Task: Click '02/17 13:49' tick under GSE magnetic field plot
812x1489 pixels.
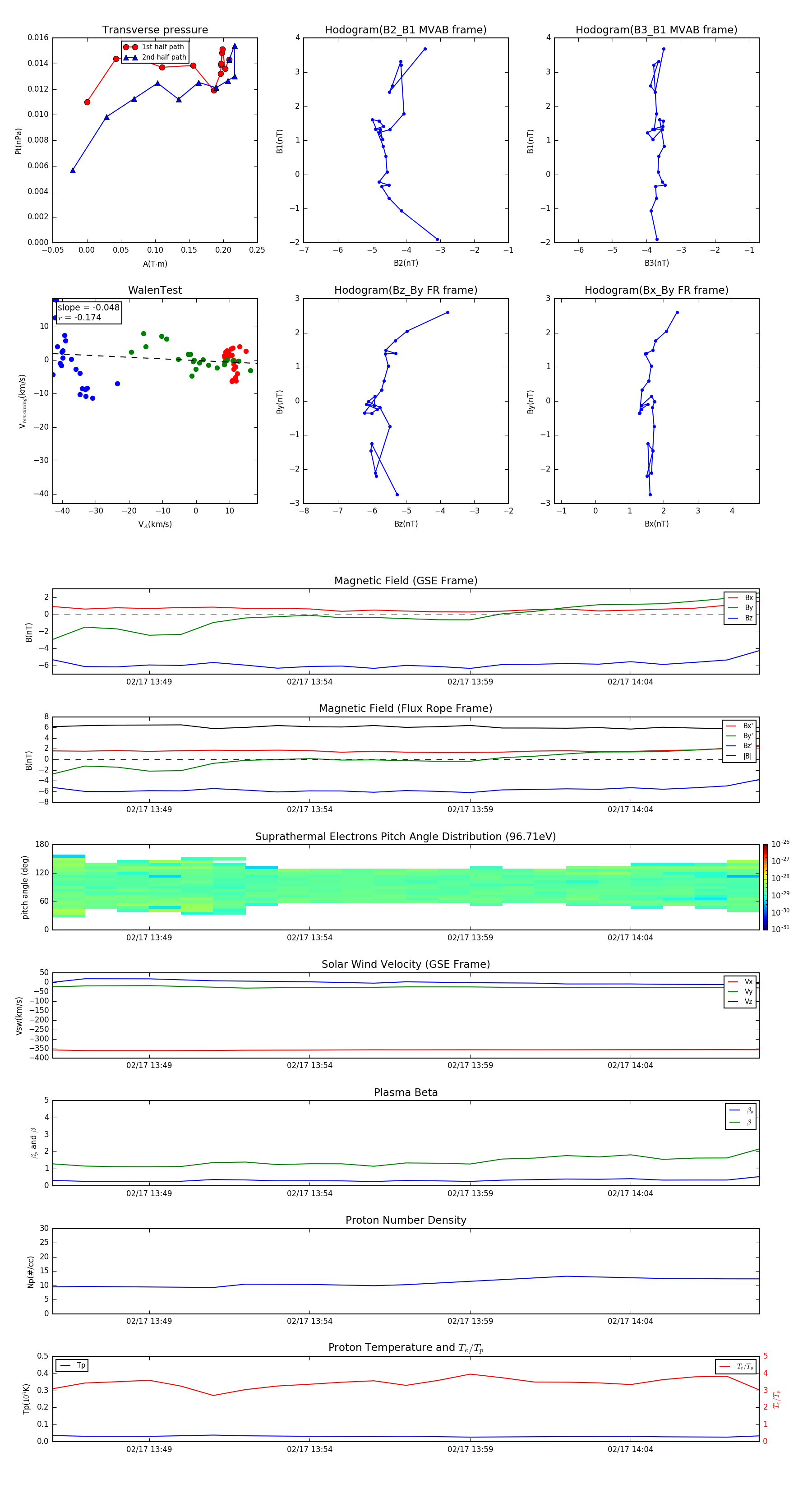Action: click(x=149, y=681)
